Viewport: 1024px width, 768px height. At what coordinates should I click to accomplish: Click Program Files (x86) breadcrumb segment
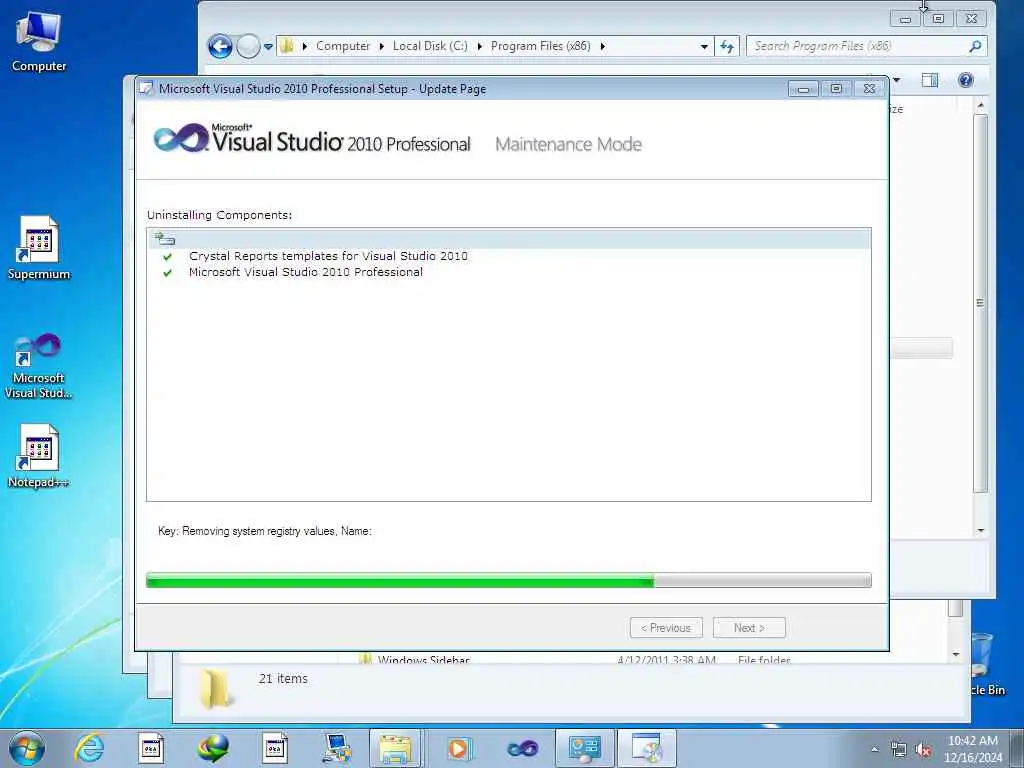[540, 46]
